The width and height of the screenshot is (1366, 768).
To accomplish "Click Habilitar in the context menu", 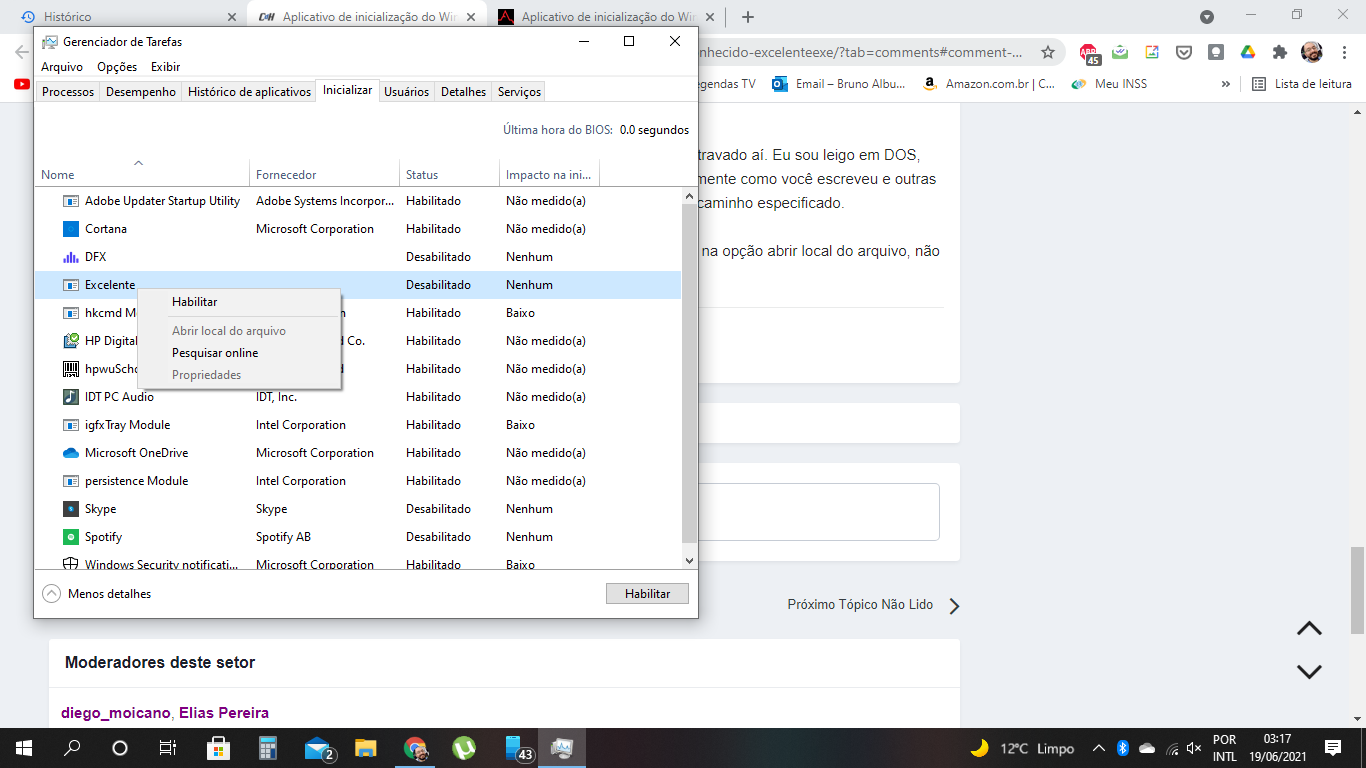I will [194, 301].
